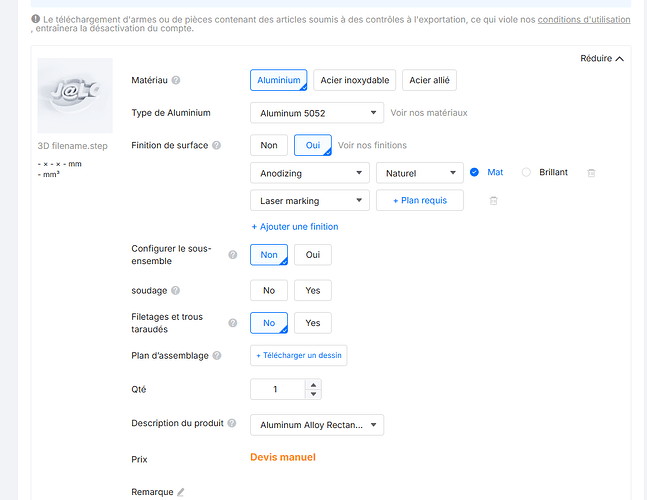Select the Mat radio option

[475, 172]
